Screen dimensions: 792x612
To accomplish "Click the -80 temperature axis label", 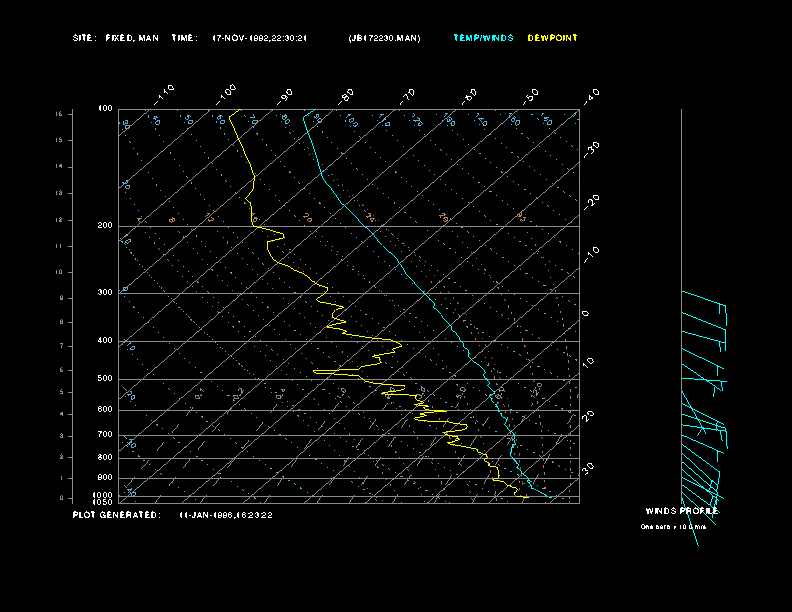I will tap(347, 95).
